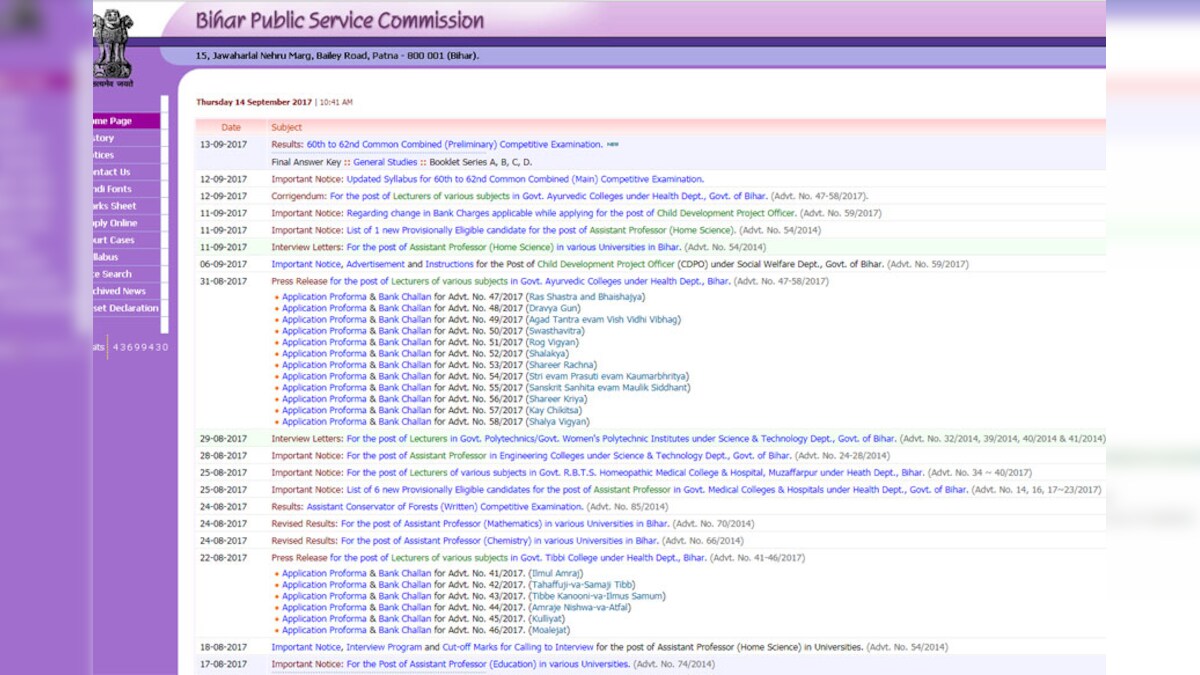Open the Home Page menu item
Image resolution: width=1200 pixels, height=675 pixels.
pos(126,121)
